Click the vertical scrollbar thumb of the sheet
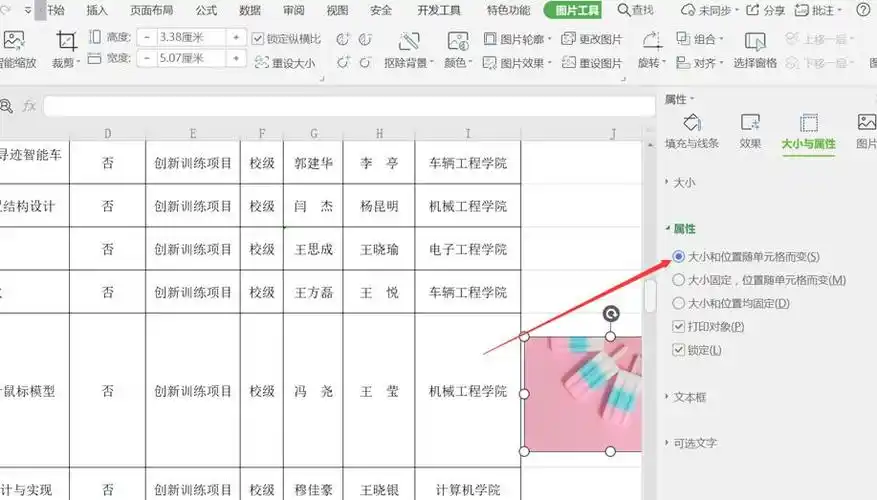The image size is (877, 500). [649, 295]
